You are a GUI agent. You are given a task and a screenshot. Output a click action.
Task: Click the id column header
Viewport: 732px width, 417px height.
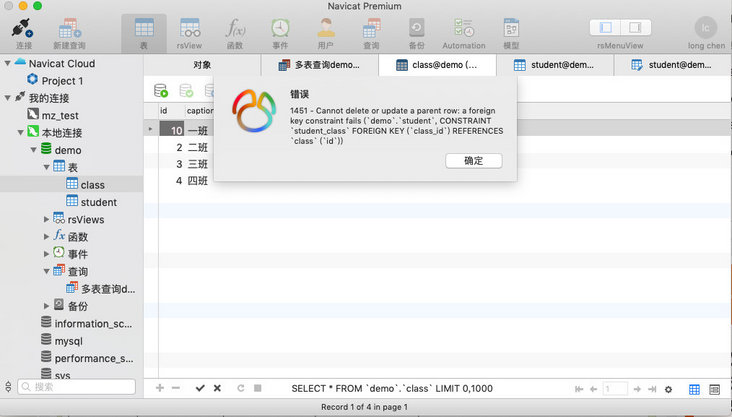pos(171,111)
